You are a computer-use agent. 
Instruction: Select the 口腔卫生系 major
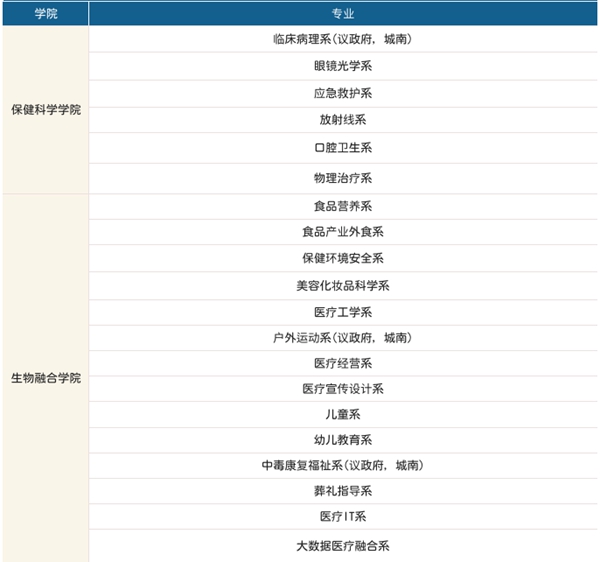coord(343,148)
